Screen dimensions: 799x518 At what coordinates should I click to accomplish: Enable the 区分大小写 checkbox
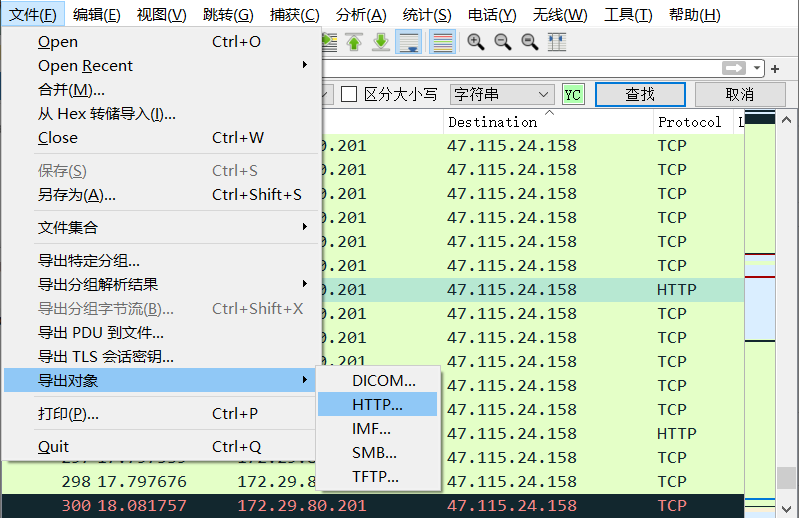[350, 94]
